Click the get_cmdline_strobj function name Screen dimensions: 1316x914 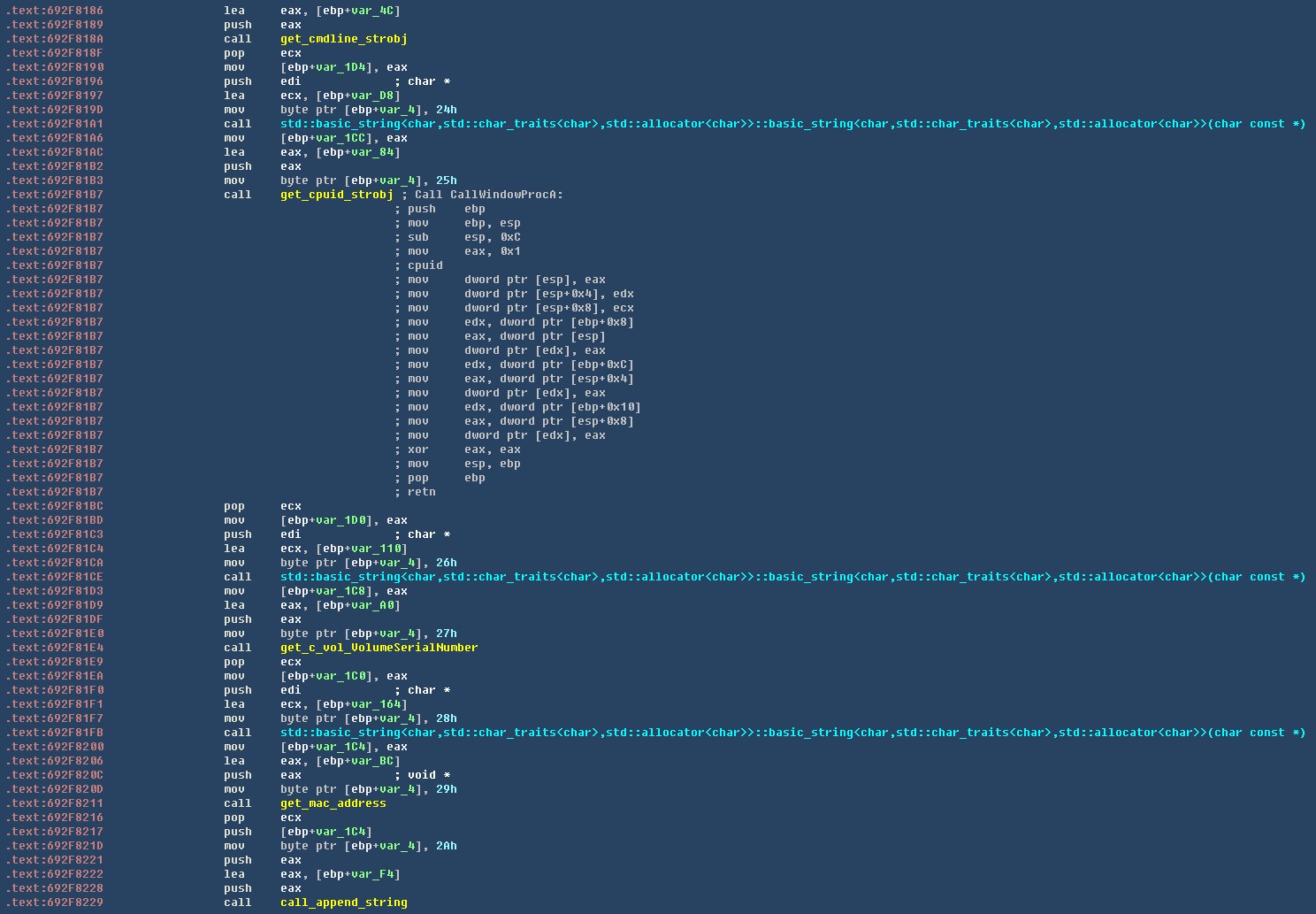(x=343, y=39)
